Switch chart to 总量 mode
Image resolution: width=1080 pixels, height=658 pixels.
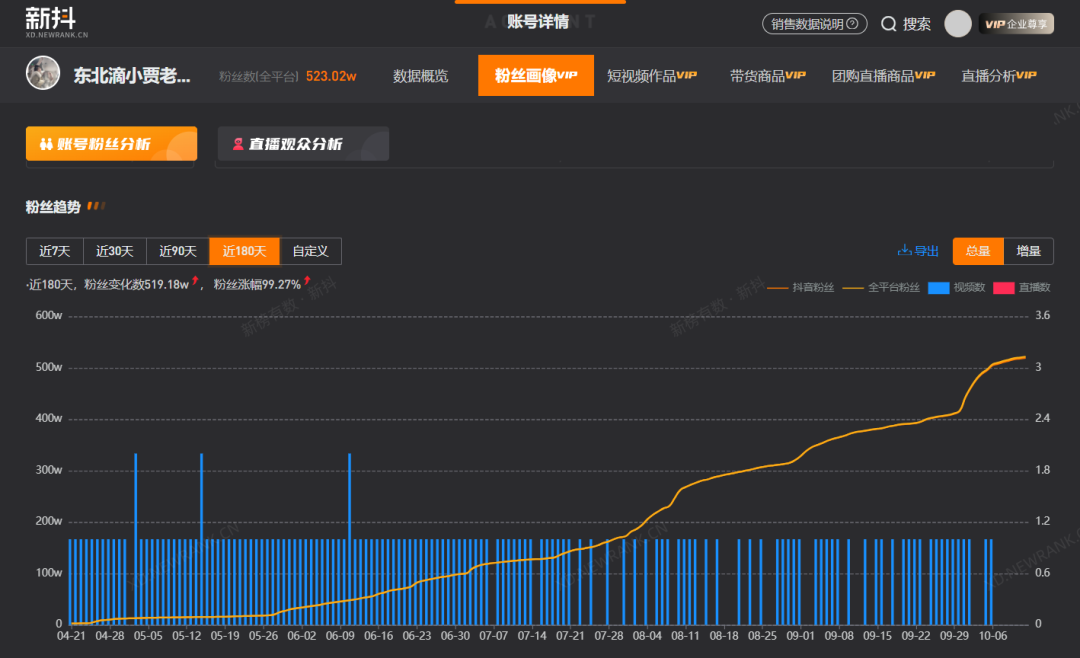pos(977,251)
